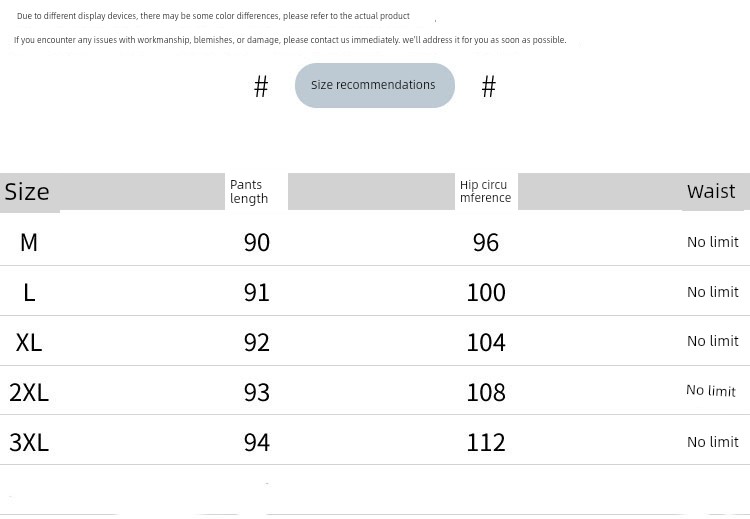Click the XL size row label
The width and height of the screenshot is (750, 519).
(29, 342)
